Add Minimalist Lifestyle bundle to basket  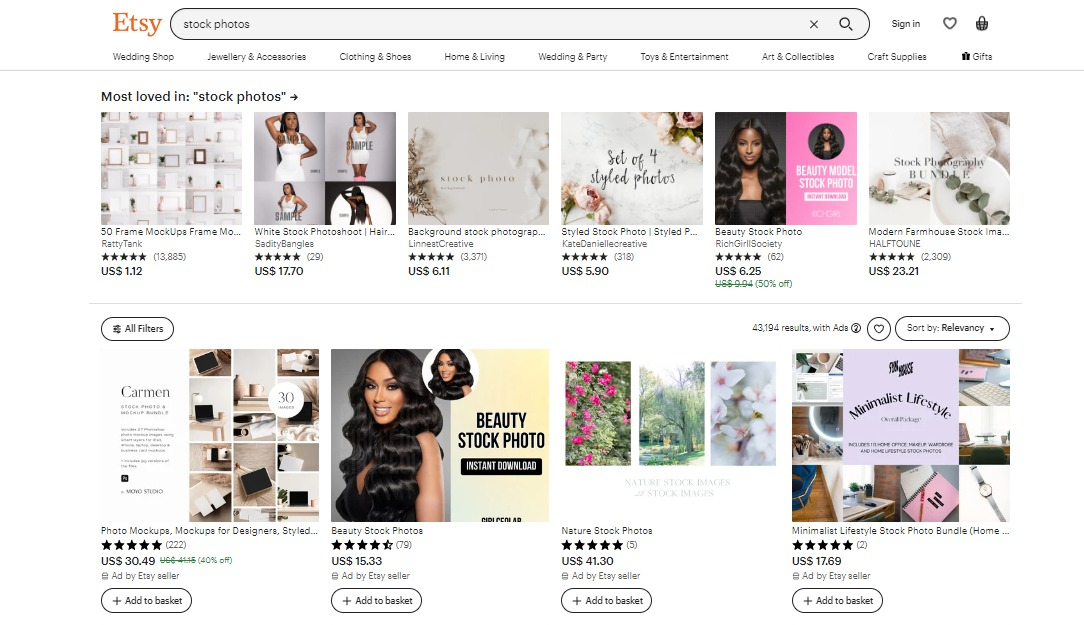point(837,601)
